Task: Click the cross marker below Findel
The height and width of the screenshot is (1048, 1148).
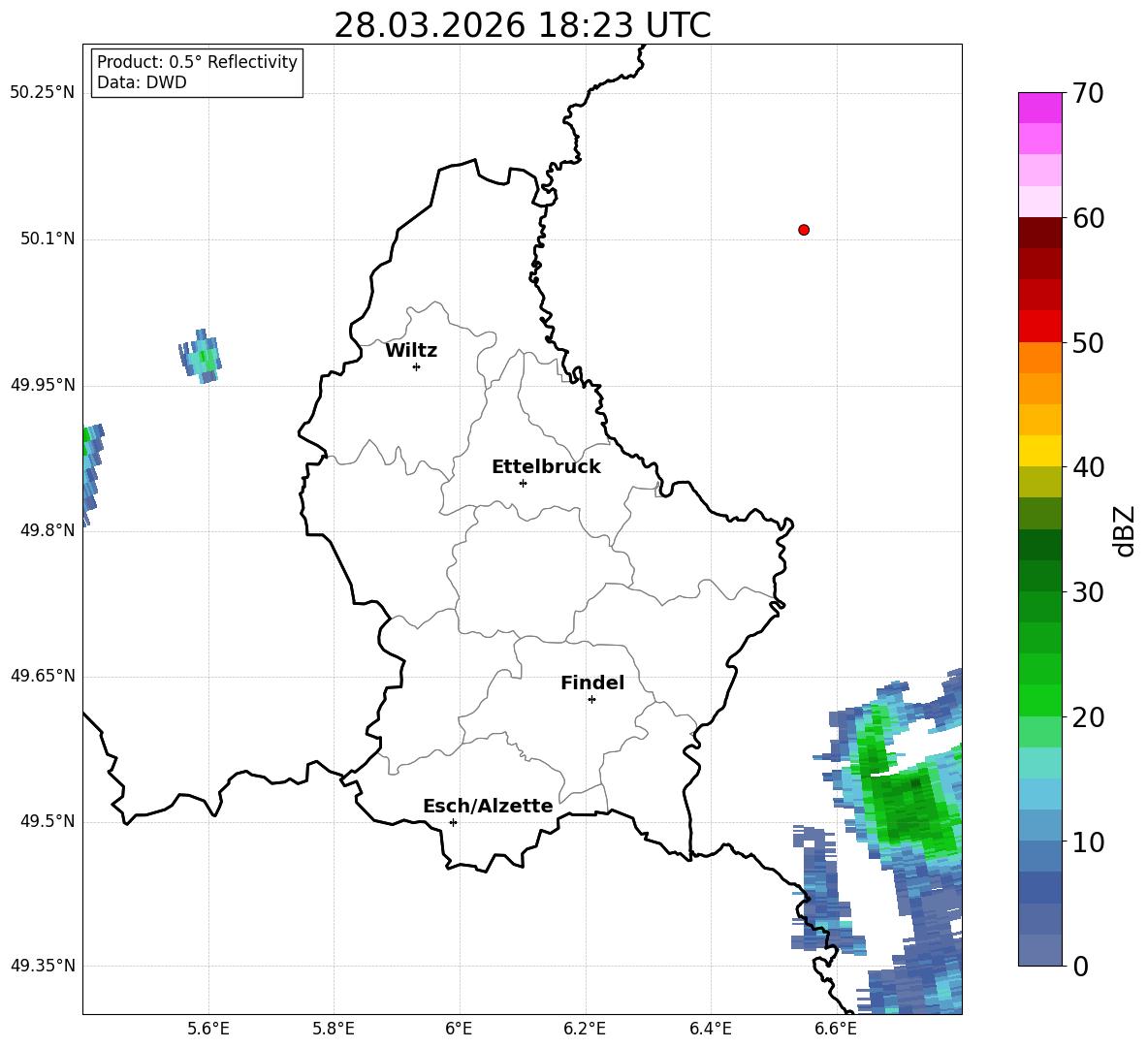Action: click(591, 700)
